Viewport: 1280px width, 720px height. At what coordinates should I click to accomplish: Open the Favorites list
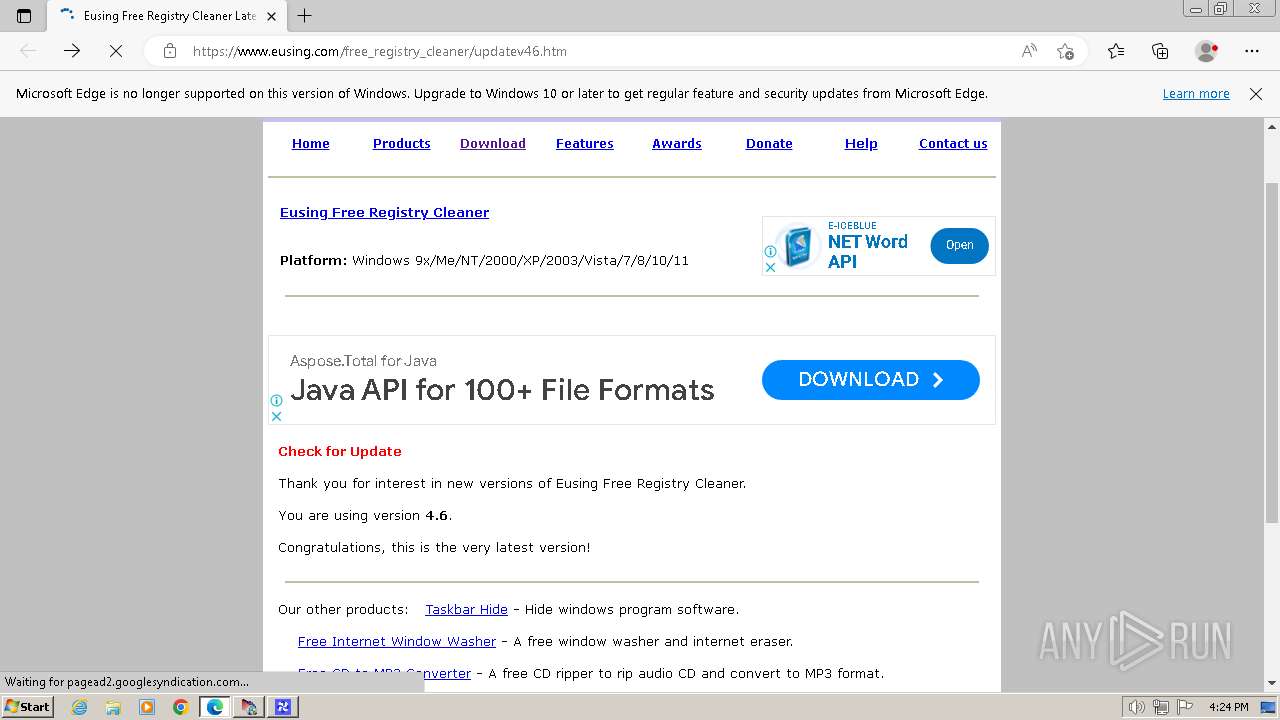pyautogui.click(x=1116, y=51)
